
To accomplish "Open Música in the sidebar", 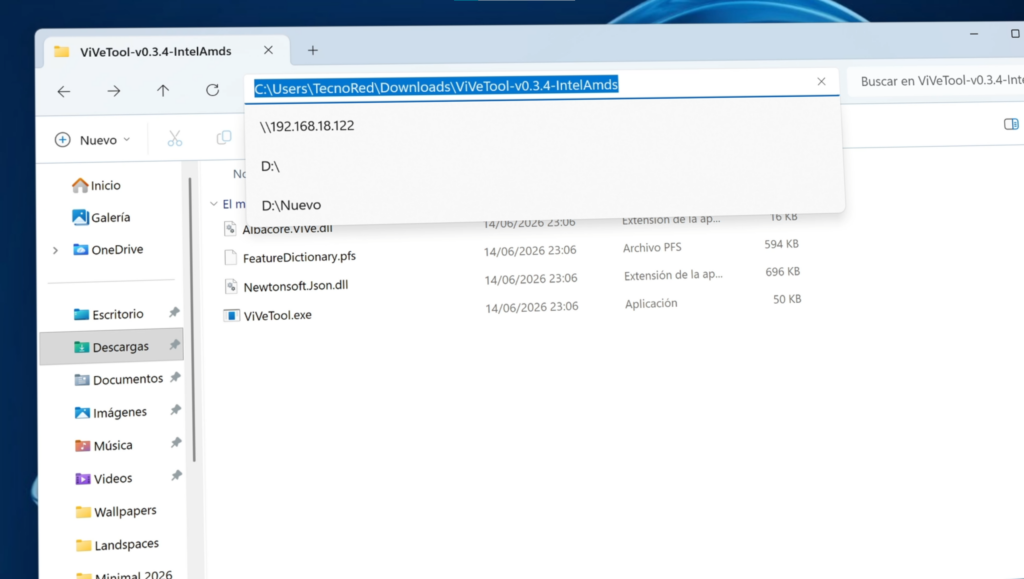I will (x=103, y=446).
